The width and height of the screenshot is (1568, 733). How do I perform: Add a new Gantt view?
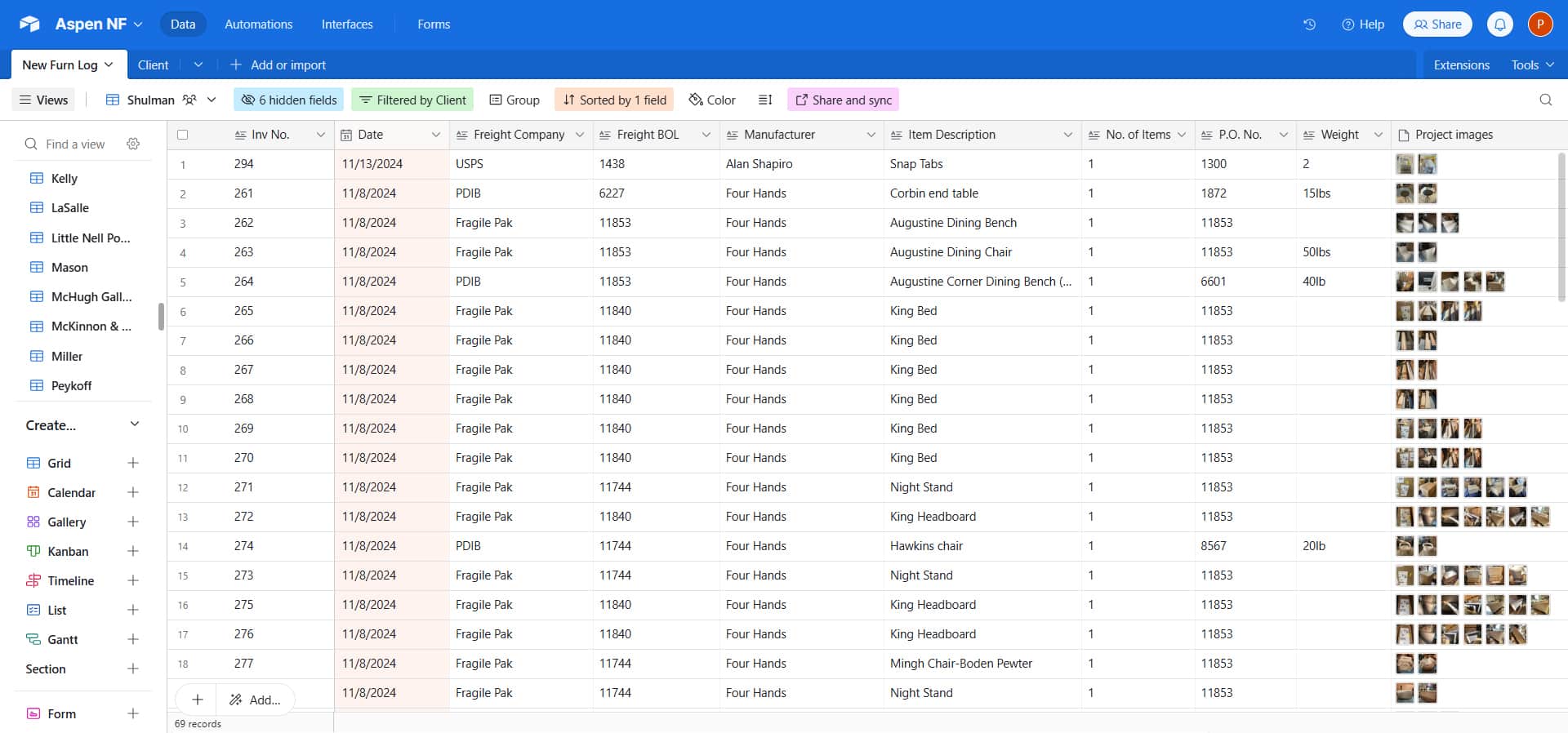132,639
